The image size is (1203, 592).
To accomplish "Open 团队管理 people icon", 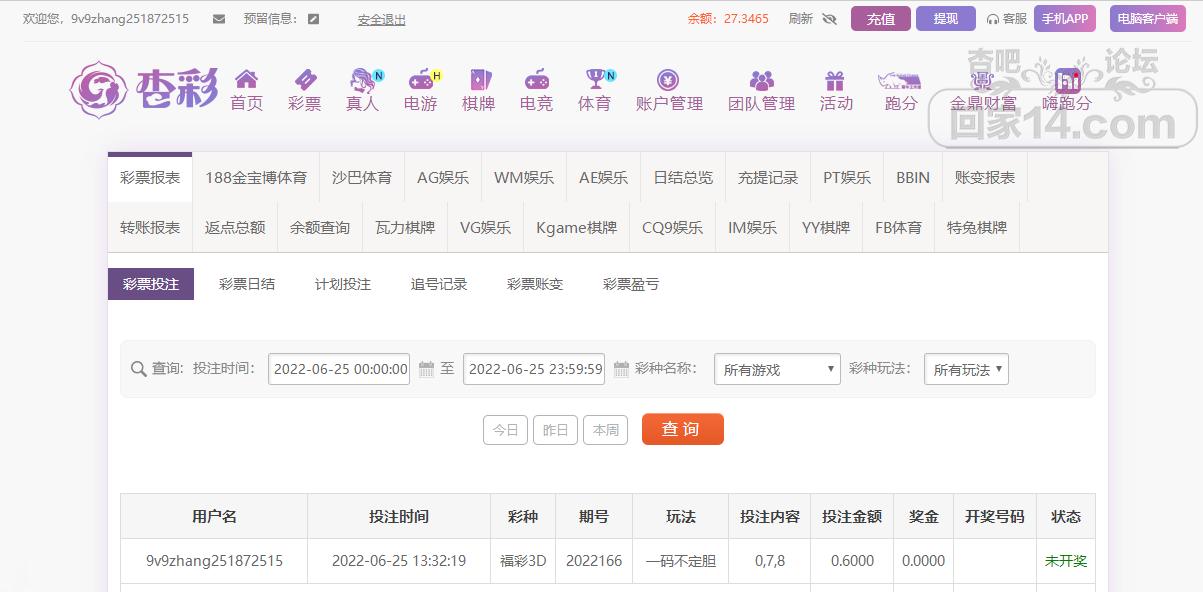I will pyautogui.click(x=762, y=79).
